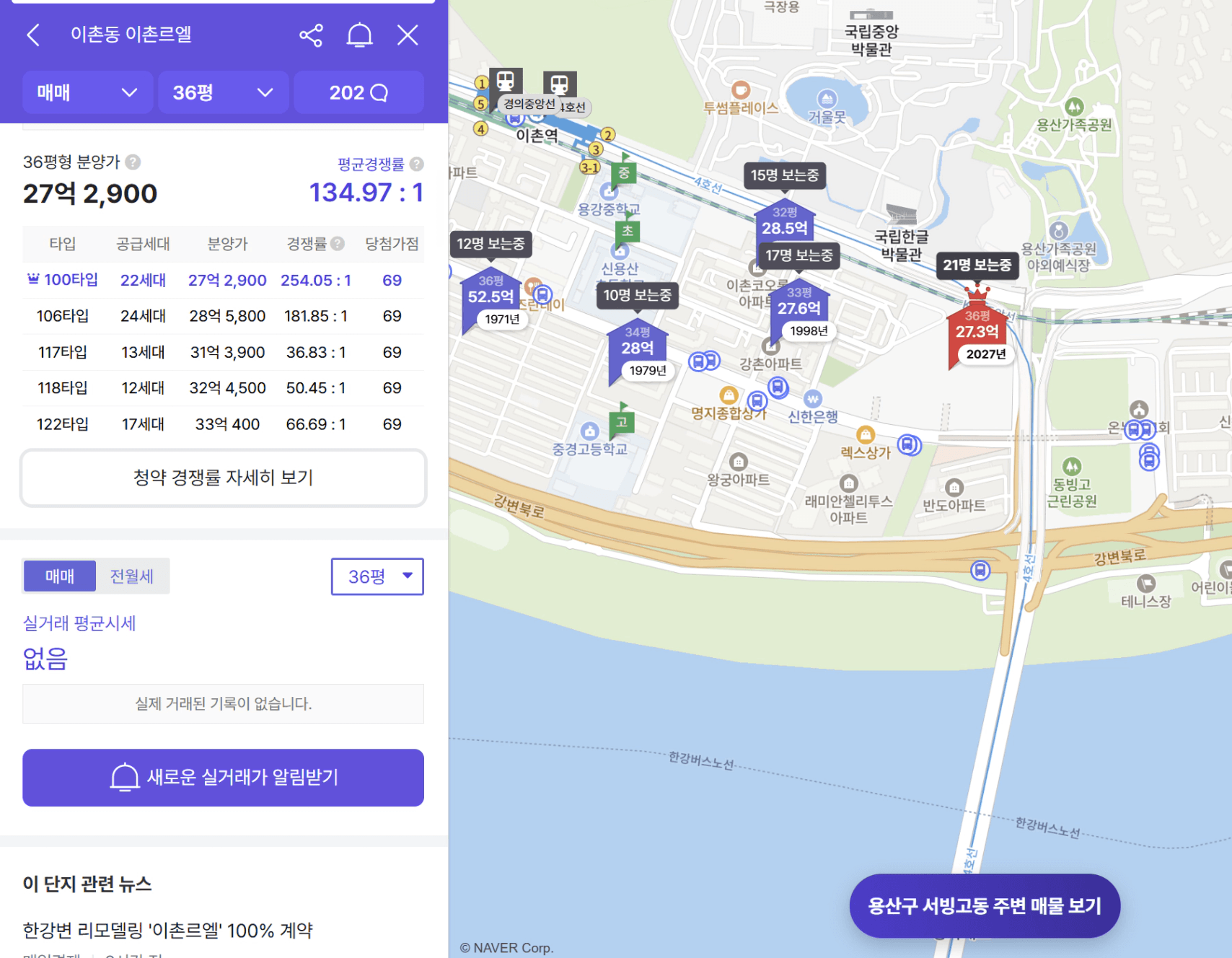
Task: Select the red 27.3억 2027년 marker
Action: click(x=978, y=333)
